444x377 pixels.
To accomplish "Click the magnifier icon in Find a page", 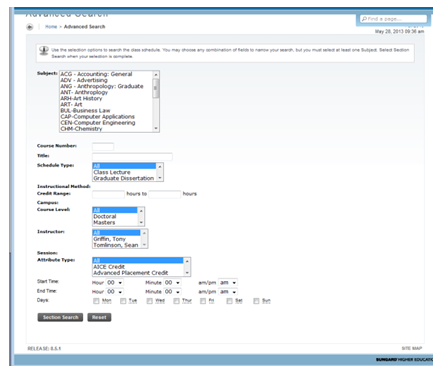I will point(364,19).
